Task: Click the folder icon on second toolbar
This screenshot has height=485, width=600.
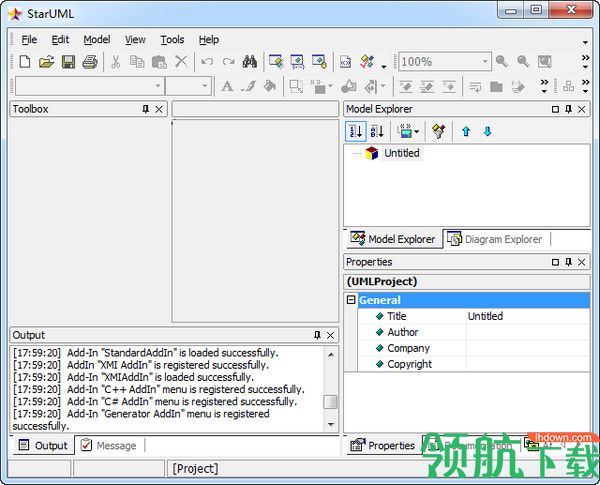Action: tap(496, 87)
